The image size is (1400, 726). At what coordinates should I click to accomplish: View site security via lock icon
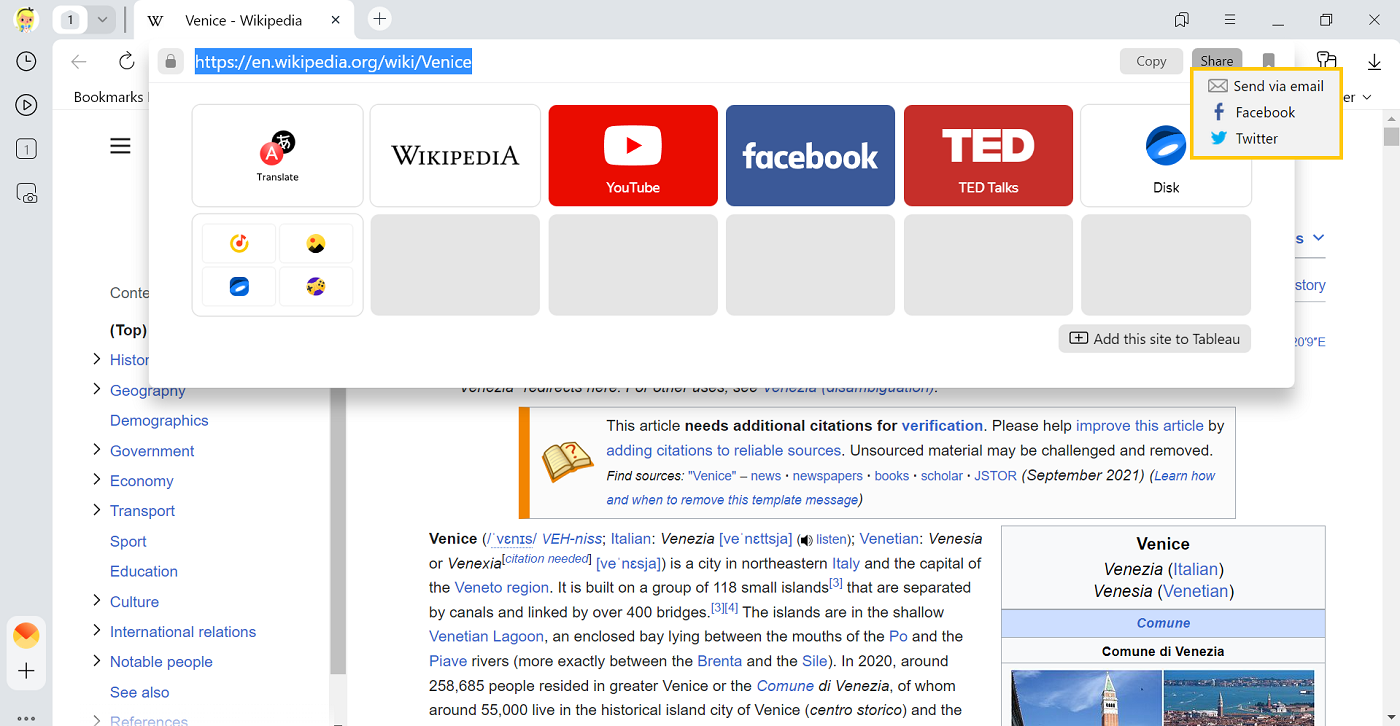point(171,62)
